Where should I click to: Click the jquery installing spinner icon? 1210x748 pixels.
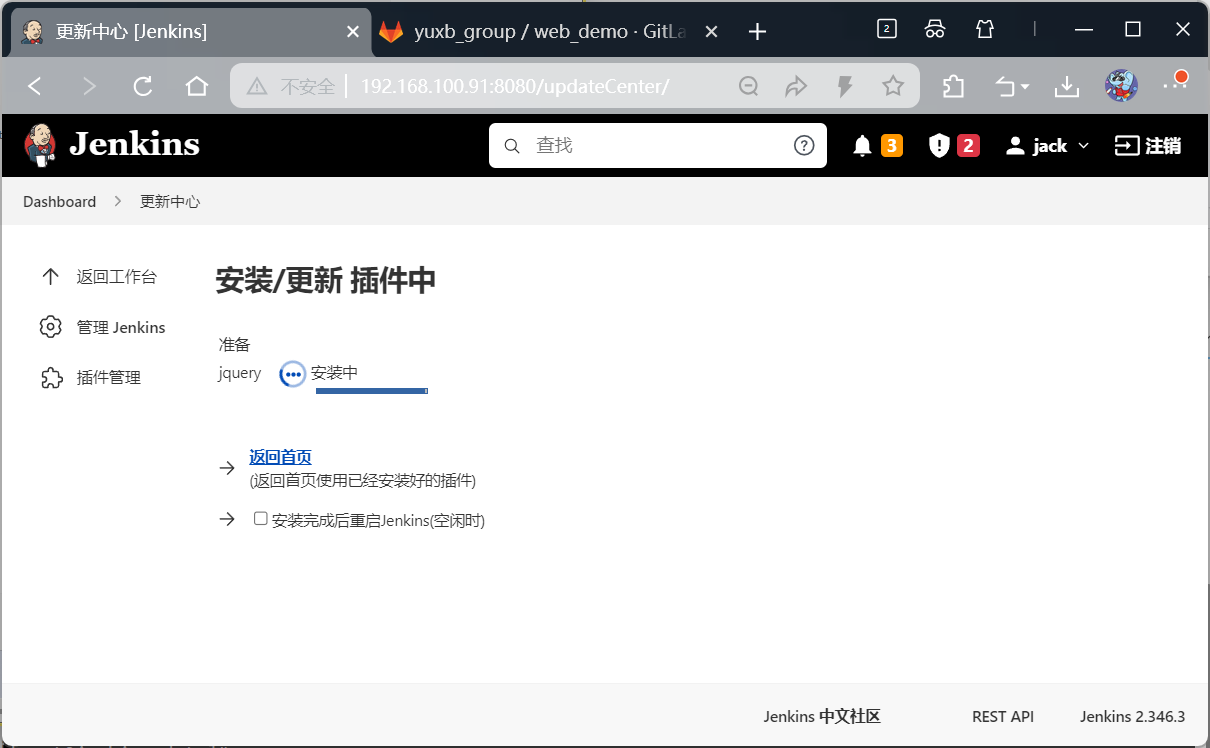tap(292, 374)
